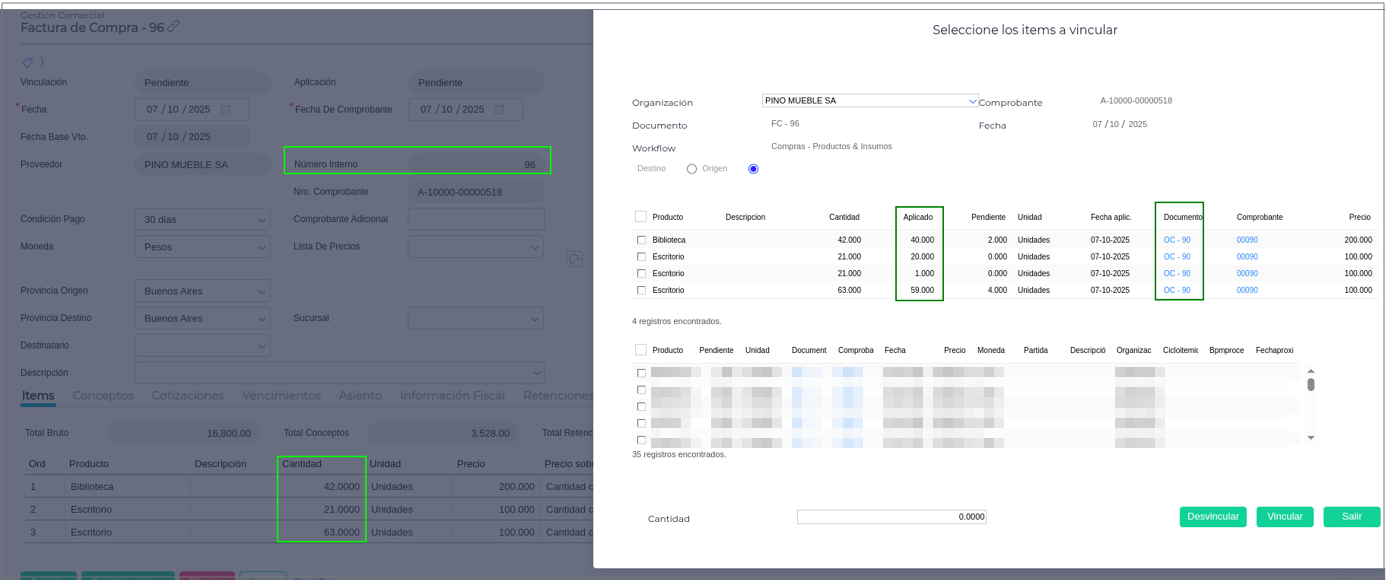Click the tag icon below the title
This screenshot has height=580, width=1387.
click(28, 63)
